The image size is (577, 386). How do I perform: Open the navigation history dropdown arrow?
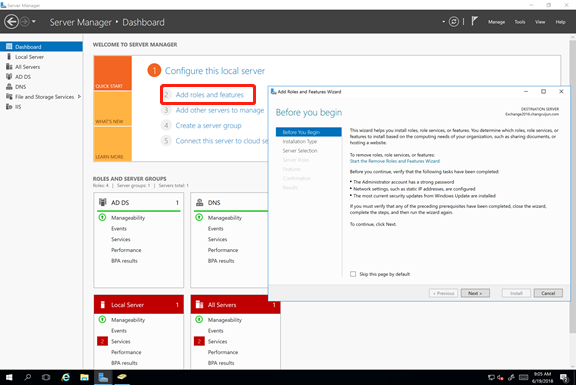(33, 22)
